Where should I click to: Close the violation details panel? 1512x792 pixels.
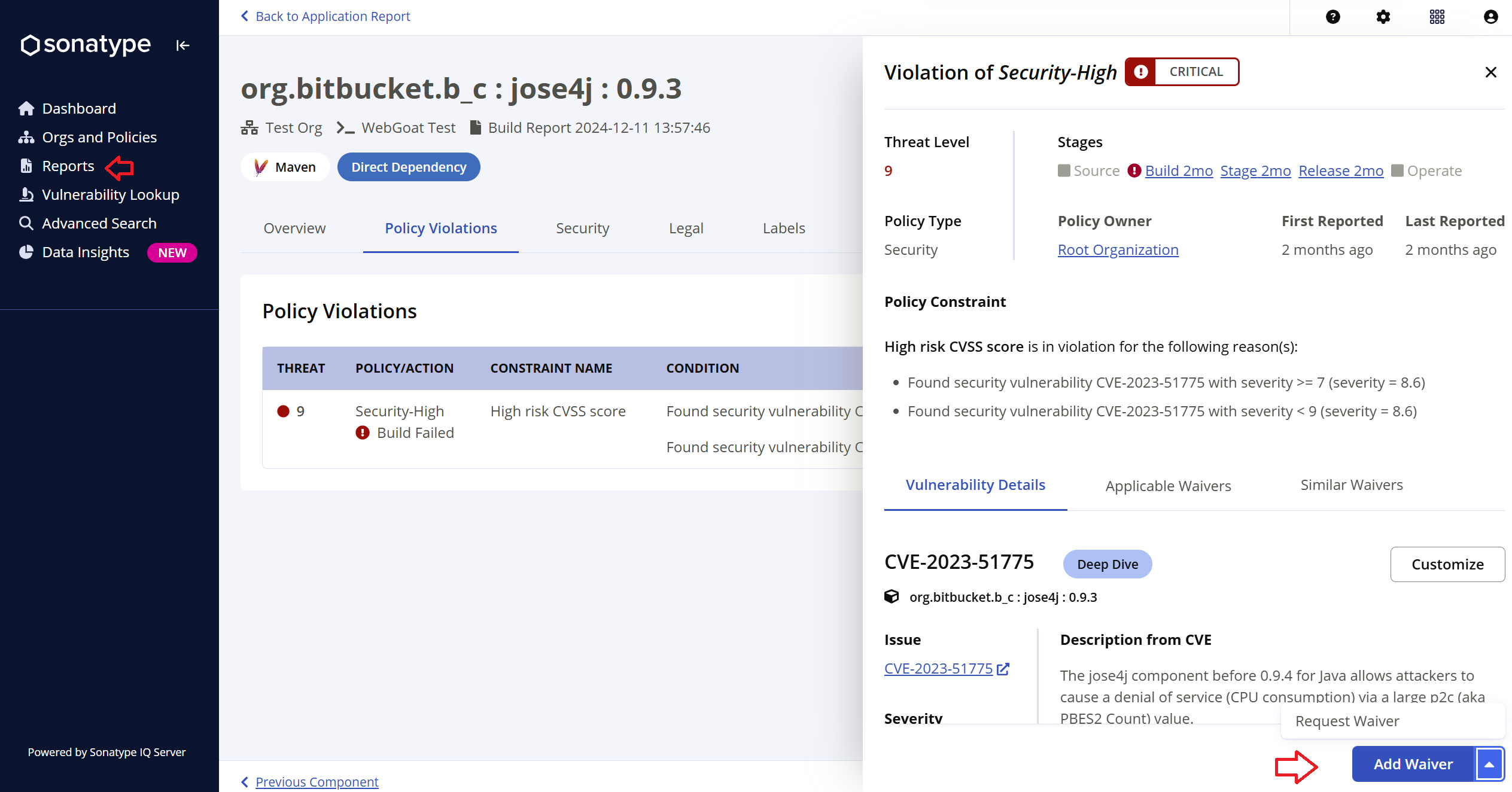tap(1490, 72)
